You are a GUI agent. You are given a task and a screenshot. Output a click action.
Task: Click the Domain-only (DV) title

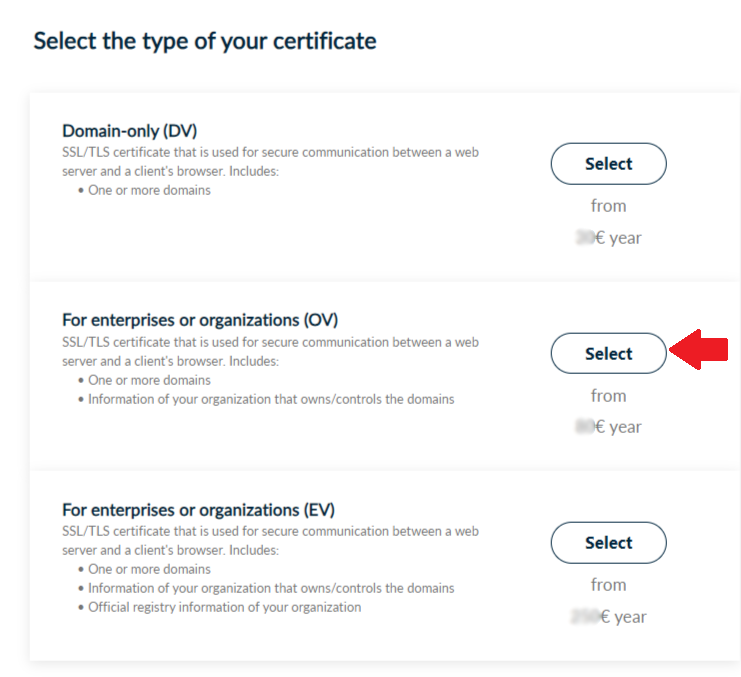(130, 131)
